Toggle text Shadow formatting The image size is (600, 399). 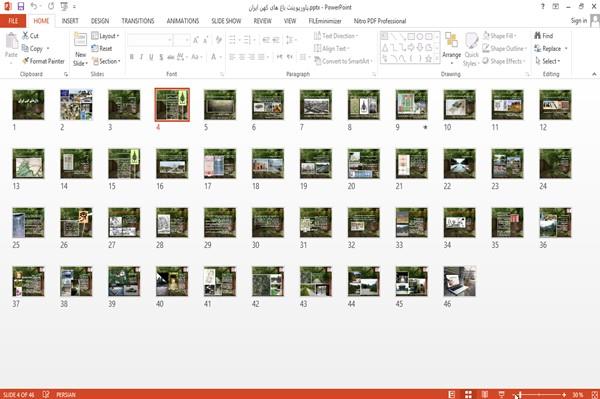161,57
